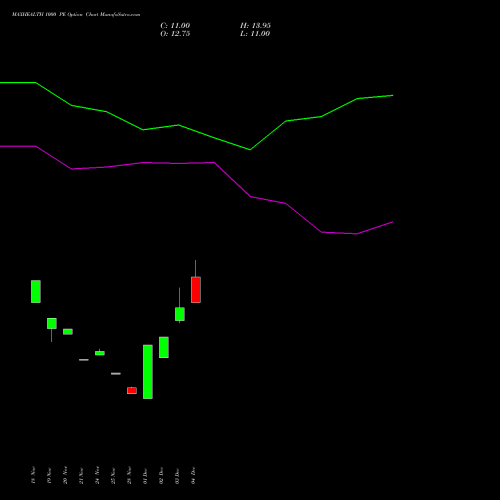Click the '20 Nov' date axis label
The image size is (500, 500).
click(65, 475)
